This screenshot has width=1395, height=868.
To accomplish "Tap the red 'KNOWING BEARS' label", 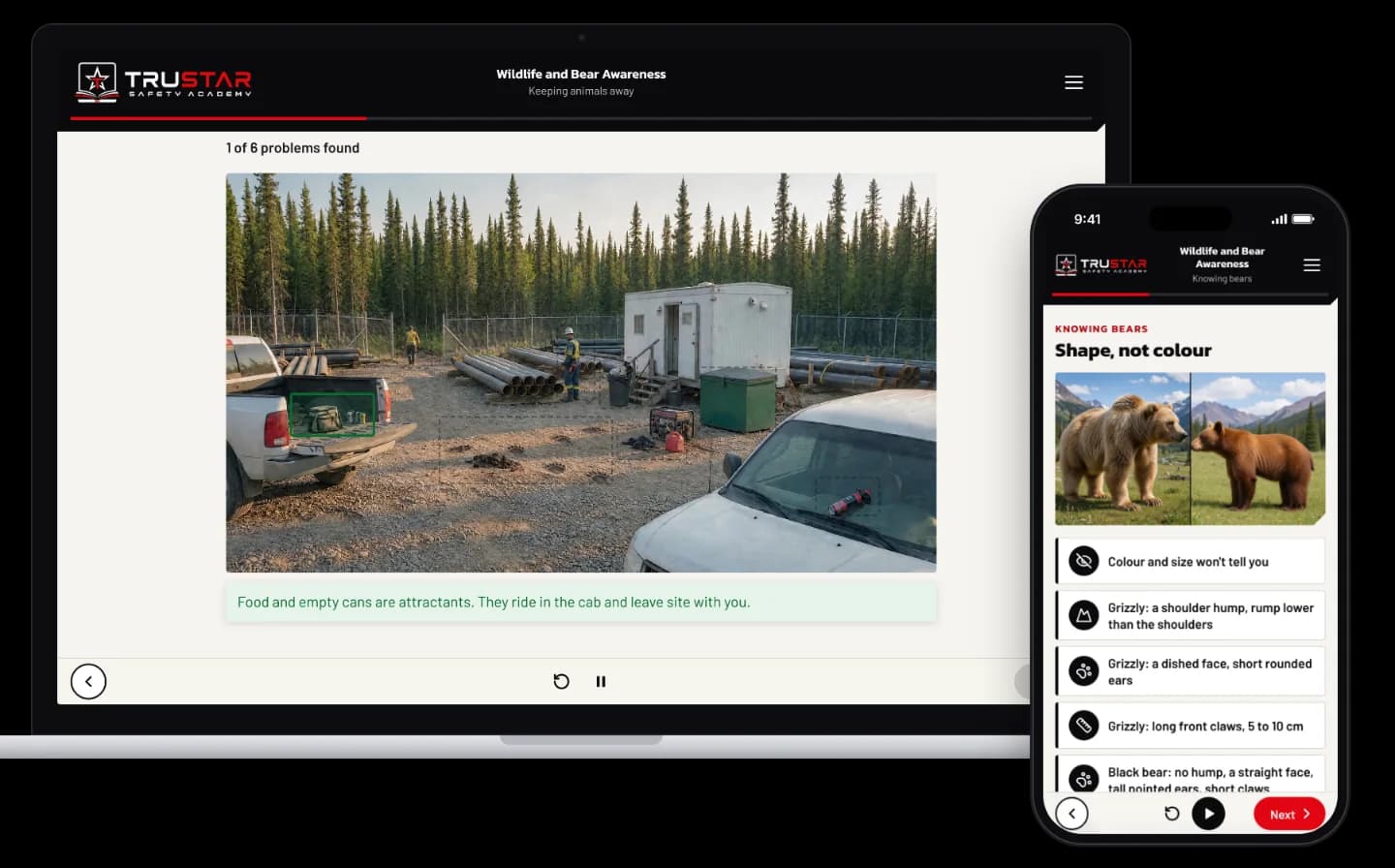I will 1101,329.
